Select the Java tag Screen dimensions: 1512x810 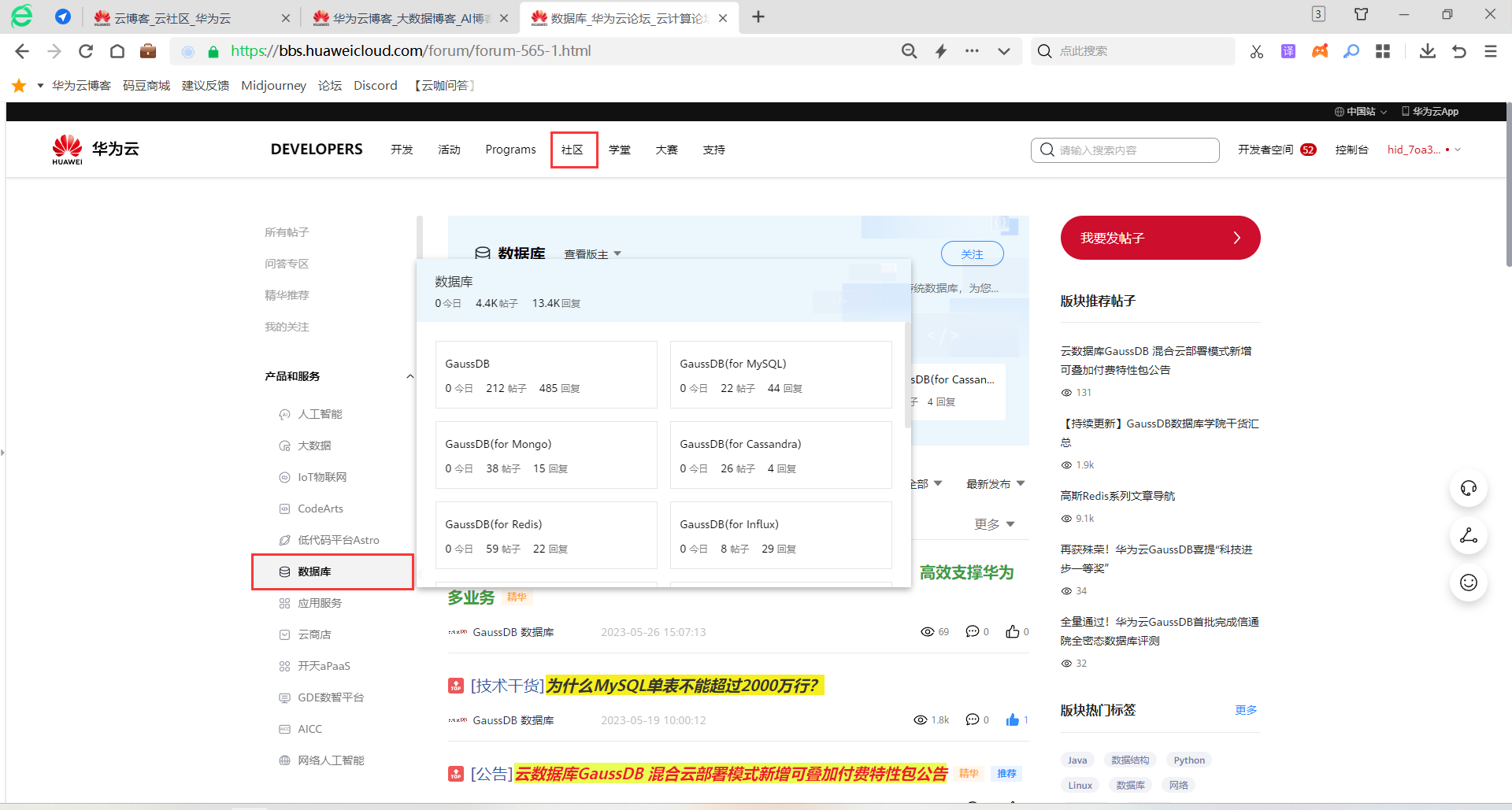point(1077,760)
